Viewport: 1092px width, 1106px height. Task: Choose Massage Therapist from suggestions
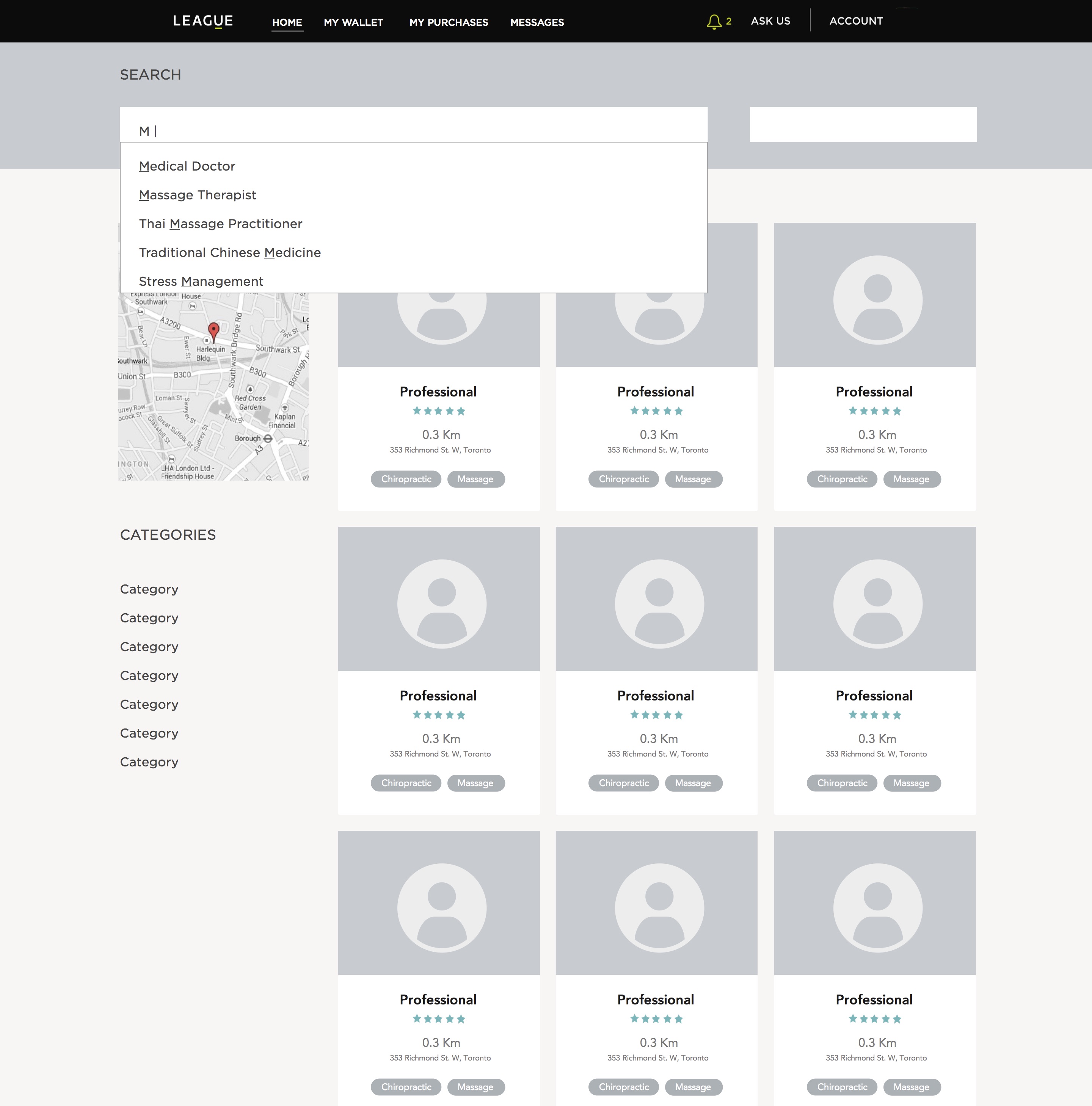[198, 195]
